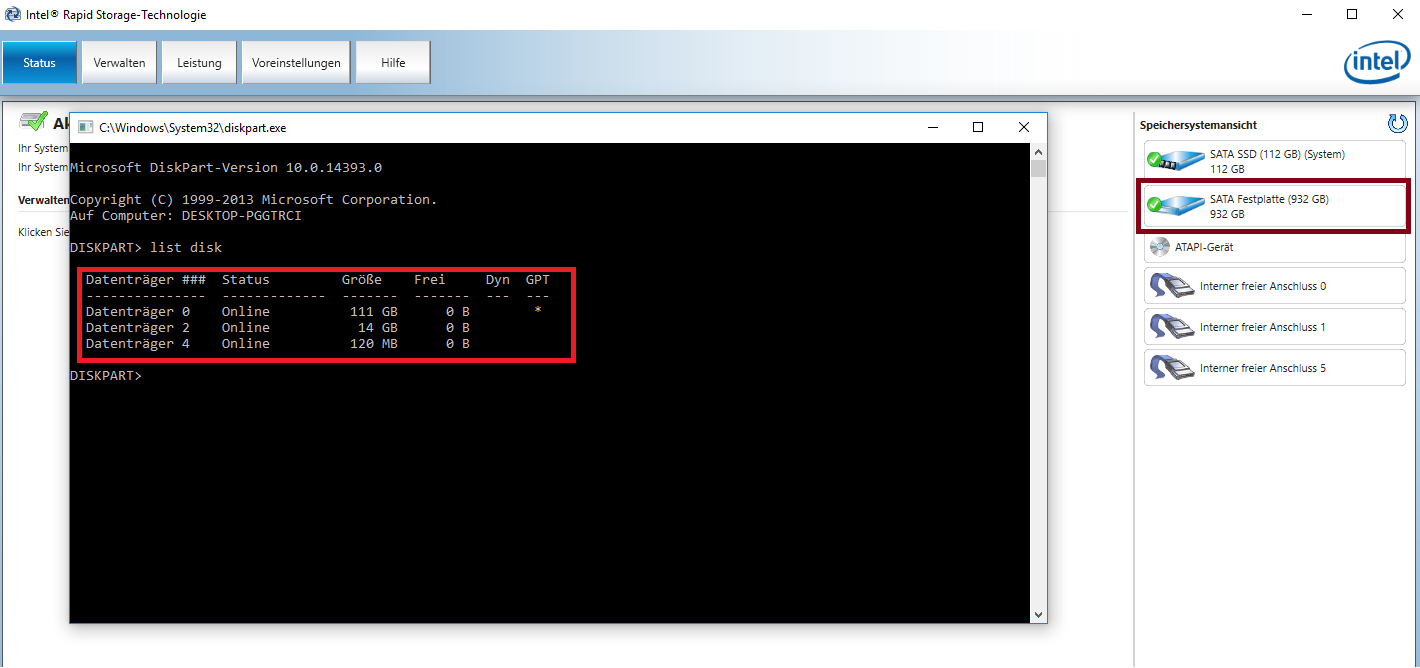1420x668 pixels.
Task: Click the Größe column header
Action: click(x=362, y=279)
